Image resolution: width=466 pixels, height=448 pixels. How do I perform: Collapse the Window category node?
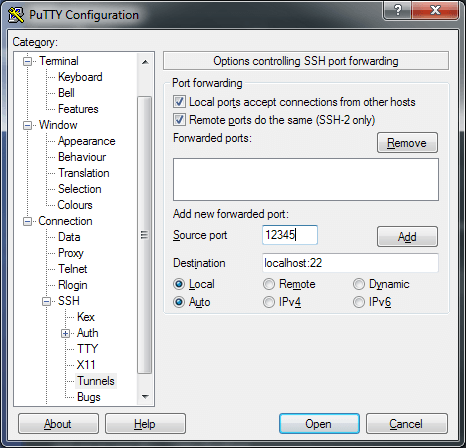pos(27,126)
